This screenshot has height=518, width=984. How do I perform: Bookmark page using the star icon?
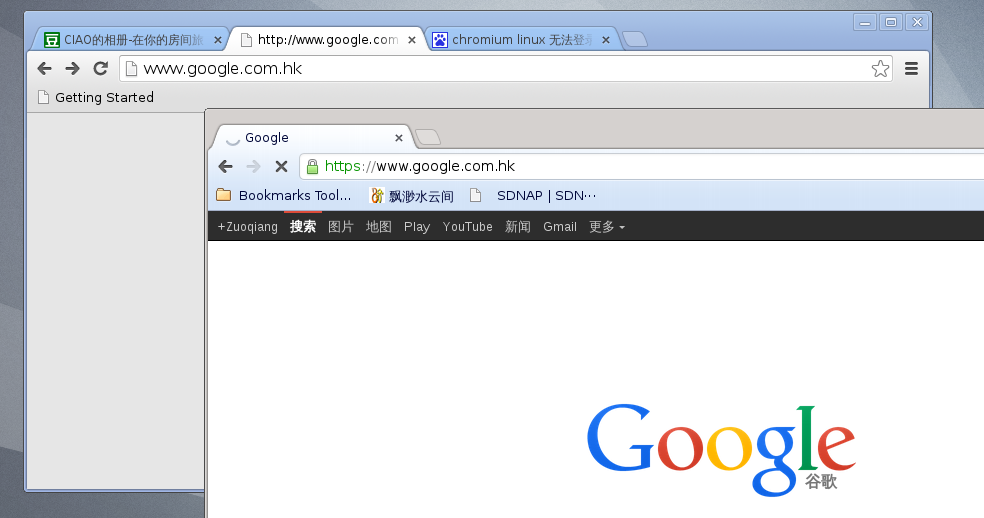[880, 68]
